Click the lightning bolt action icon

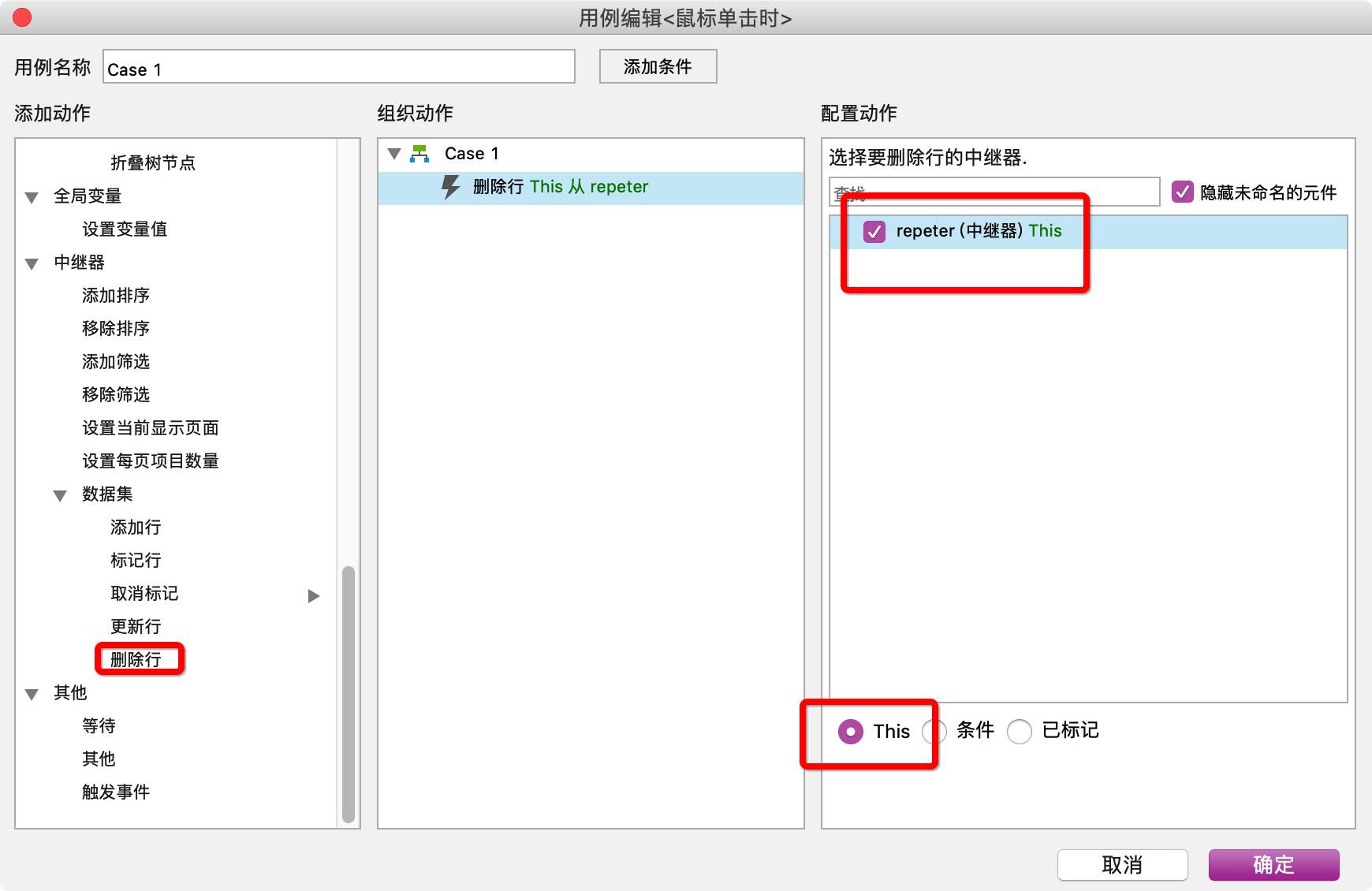[450, 187]
